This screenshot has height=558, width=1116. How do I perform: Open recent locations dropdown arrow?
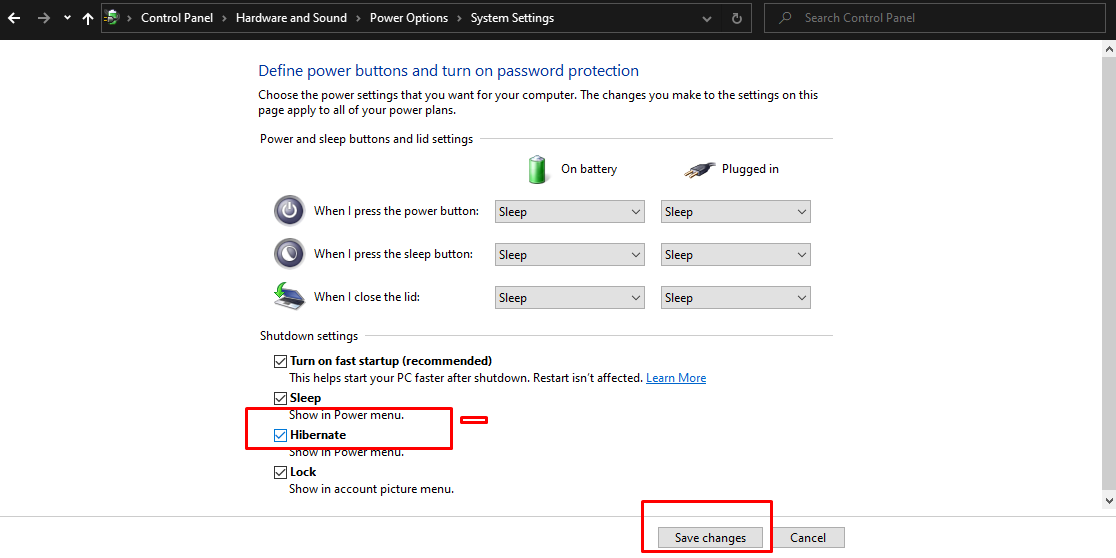(x=67, y=19)
